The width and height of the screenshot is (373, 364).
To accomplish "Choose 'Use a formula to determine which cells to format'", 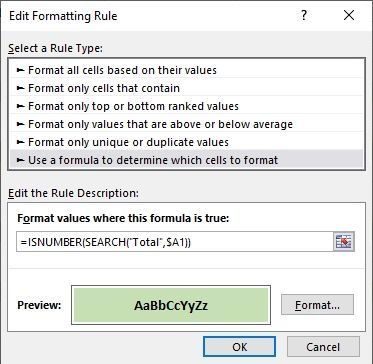I will tap(186, 160).
